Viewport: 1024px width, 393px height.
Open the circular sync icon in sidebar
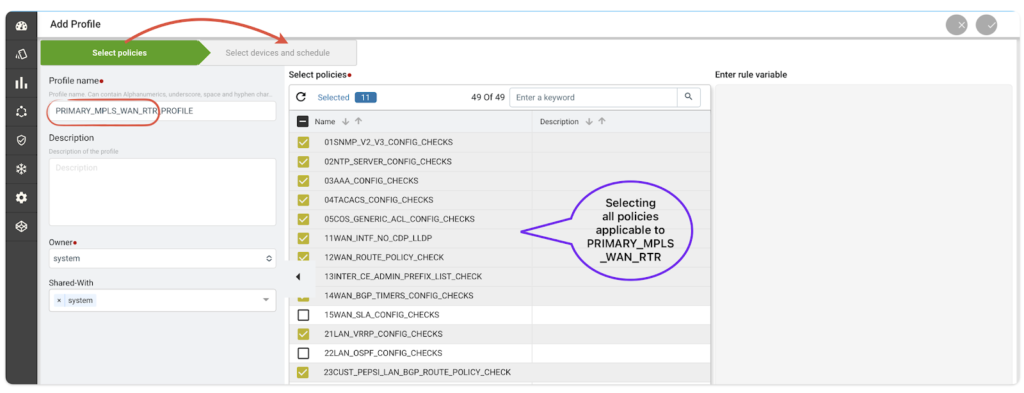[22, 112]
